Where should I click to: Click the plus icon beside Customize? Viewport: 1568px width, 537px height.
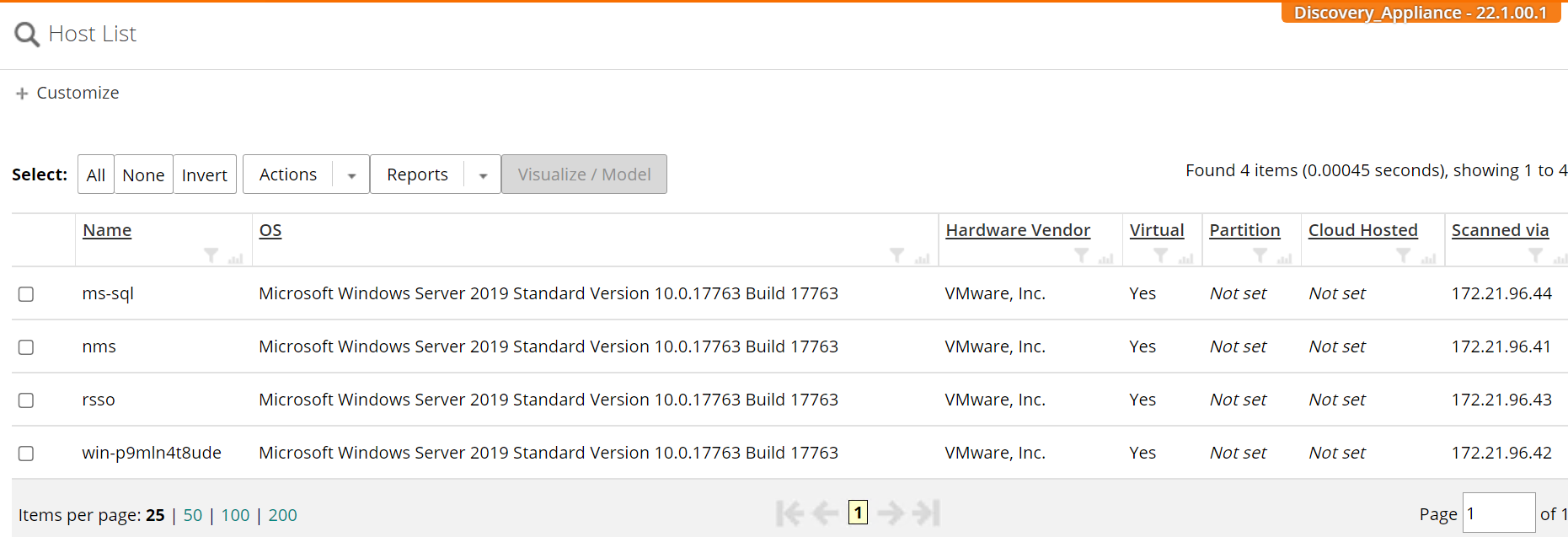[x=22, y=94]
